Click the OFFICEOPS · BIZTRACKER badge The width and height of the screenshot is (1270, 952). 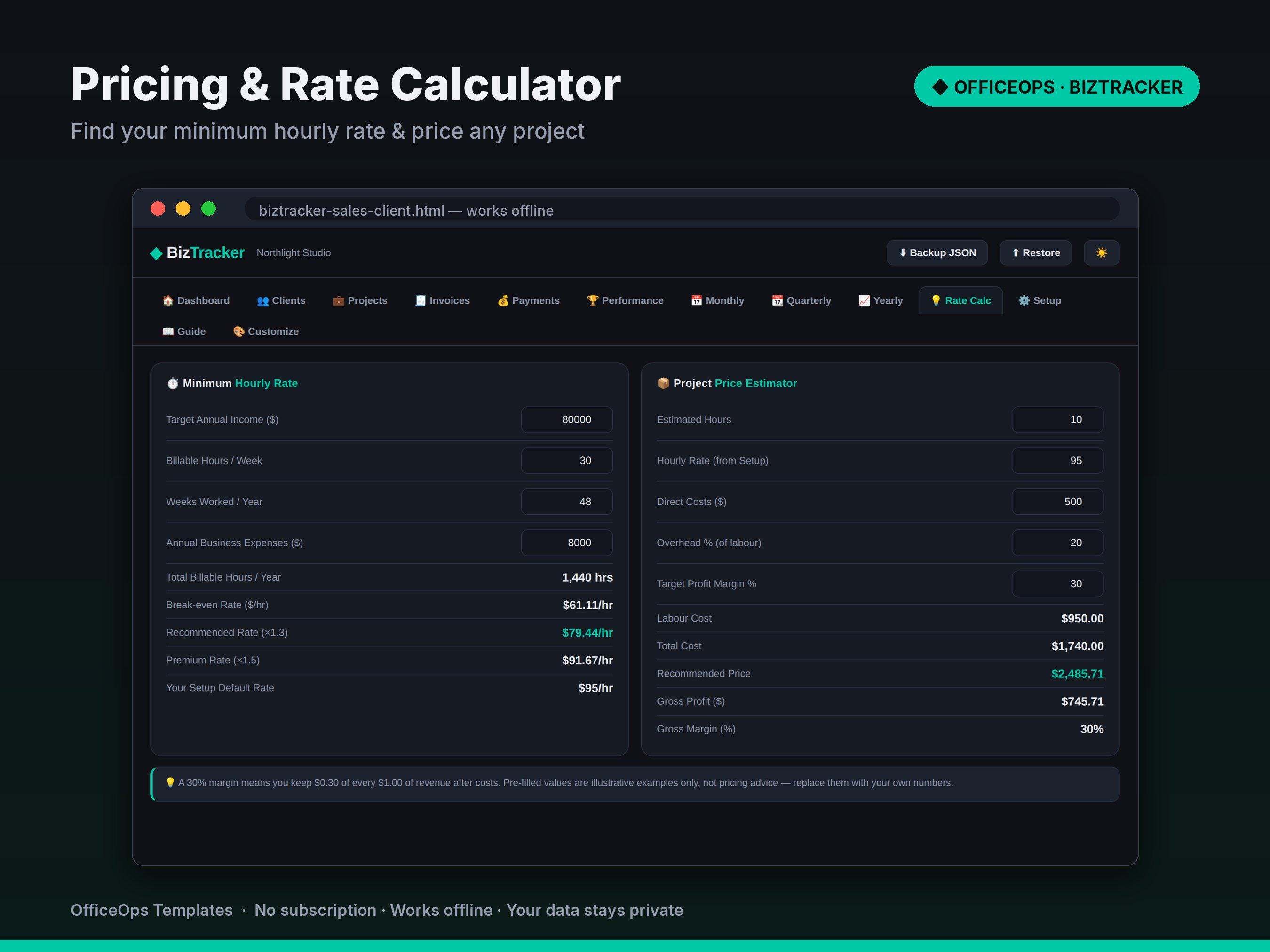1057,87
